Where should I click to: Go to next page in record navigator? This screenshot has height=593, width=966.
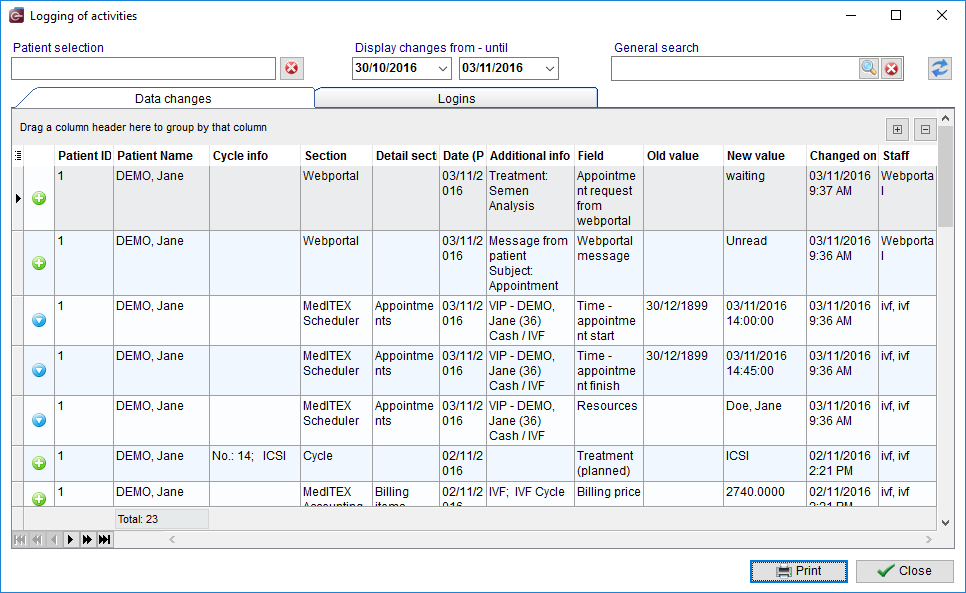pyautogui.click(x=87, y=539)
